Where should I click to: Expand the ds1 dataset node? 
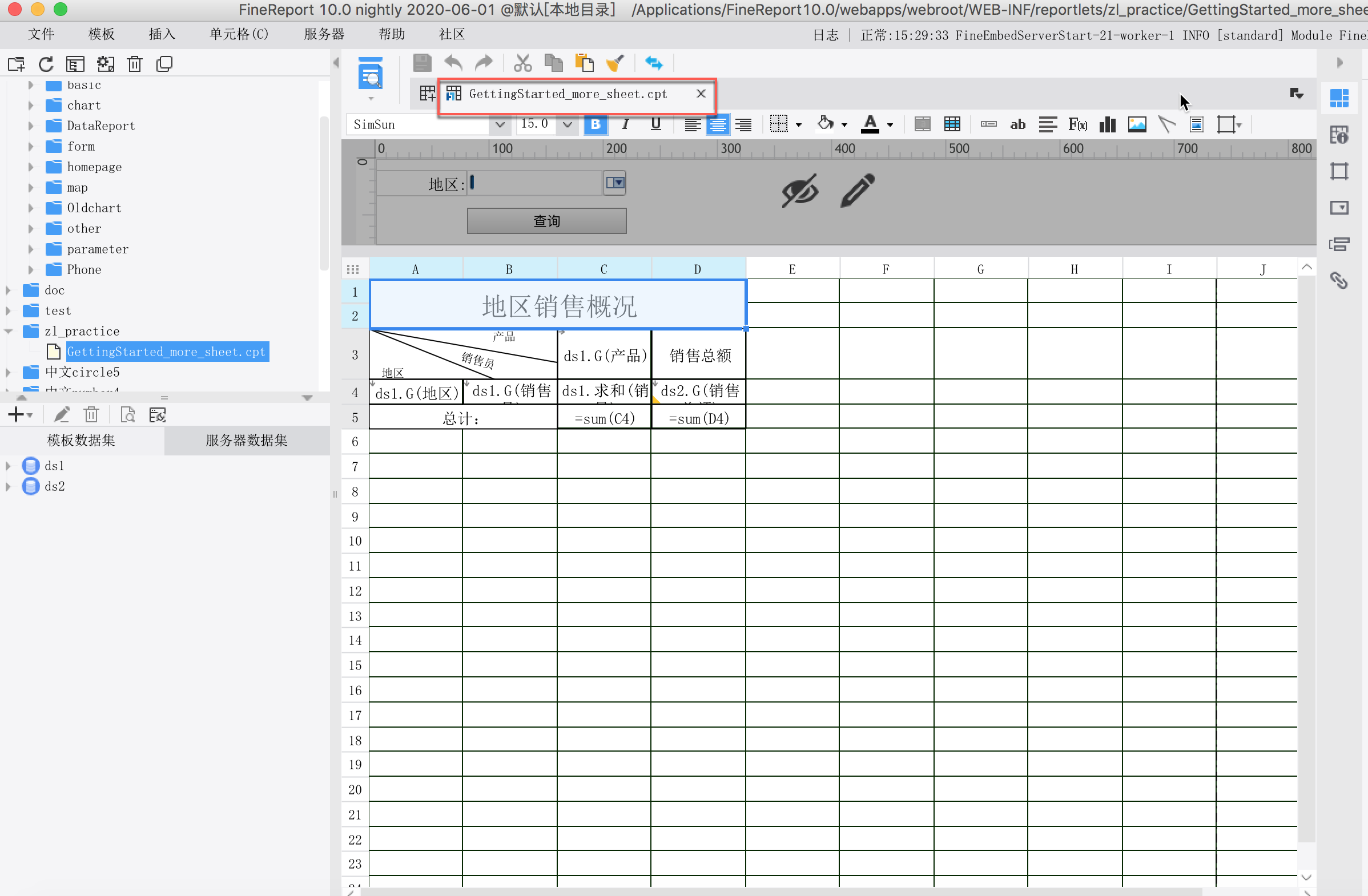click(8, 466)
